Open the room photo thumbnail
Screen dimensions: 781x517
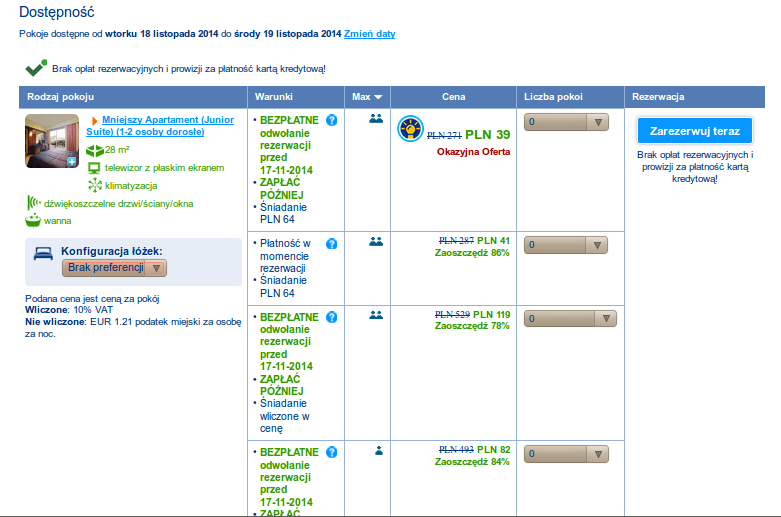coord(52,141)
